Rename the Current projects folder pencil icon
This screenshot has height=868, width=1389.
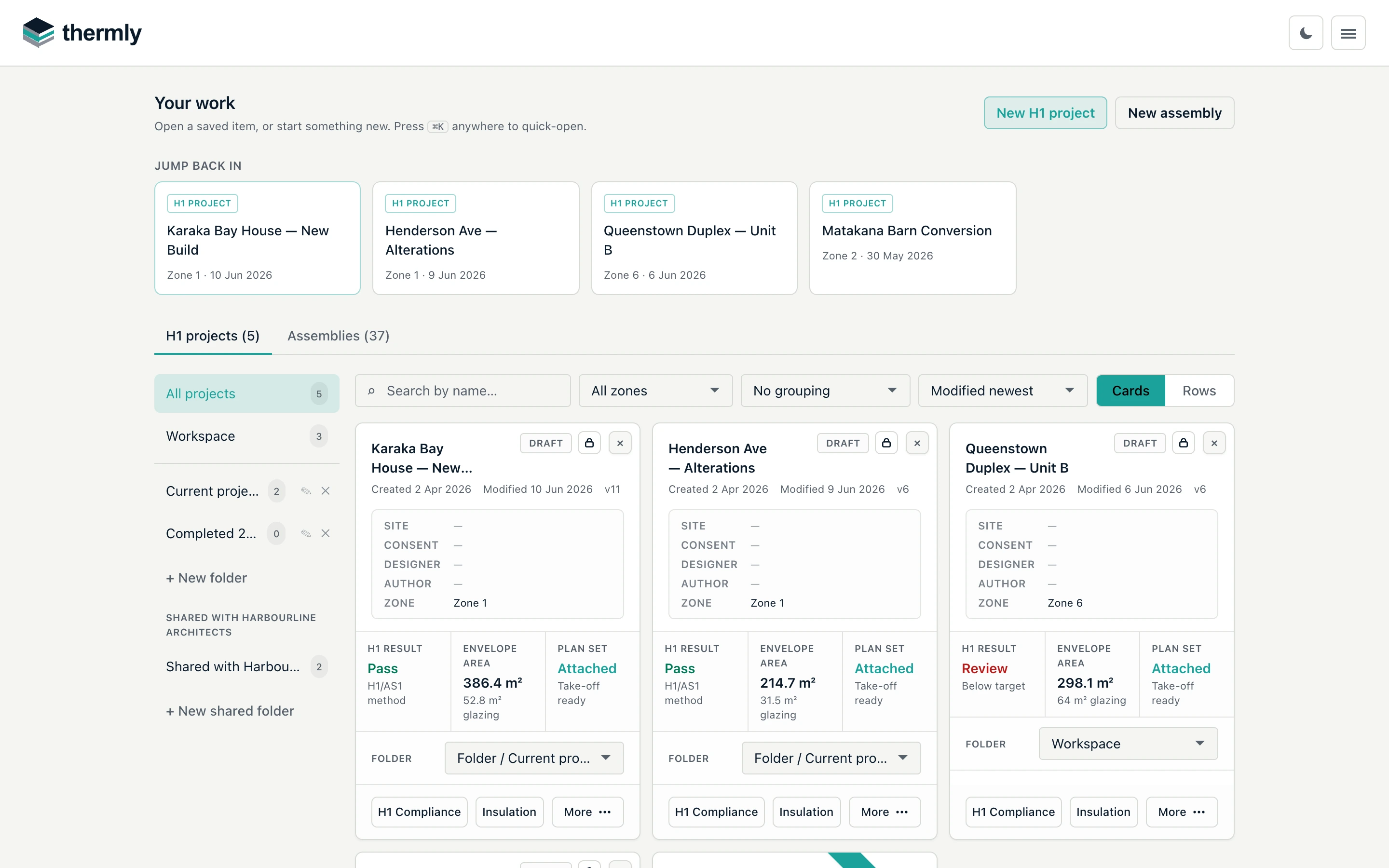[x=306, y=491]
